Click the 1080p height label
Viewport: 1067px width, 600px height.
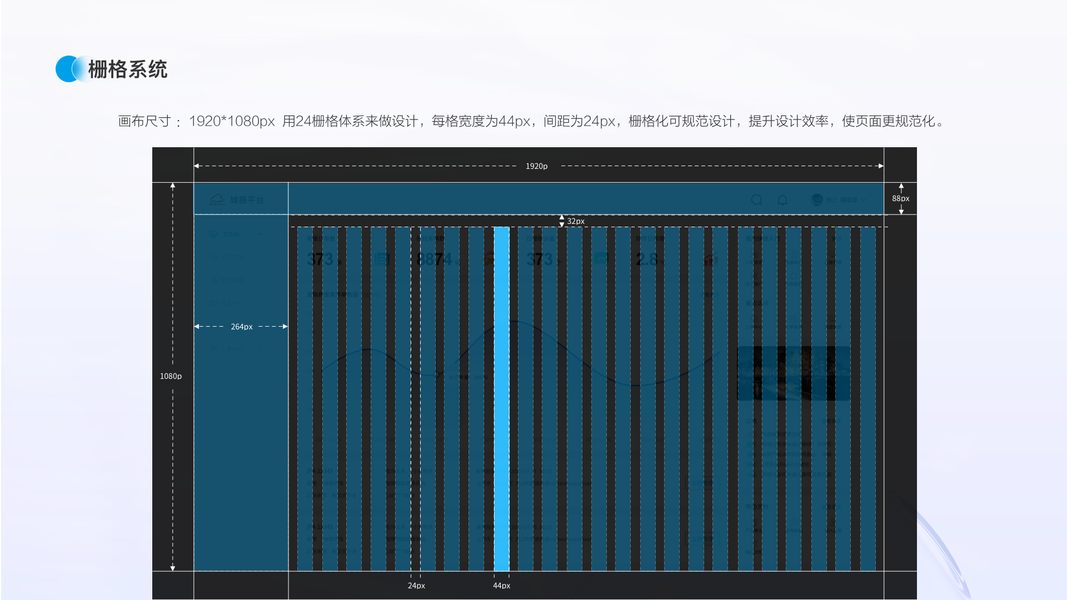[171, 376]
